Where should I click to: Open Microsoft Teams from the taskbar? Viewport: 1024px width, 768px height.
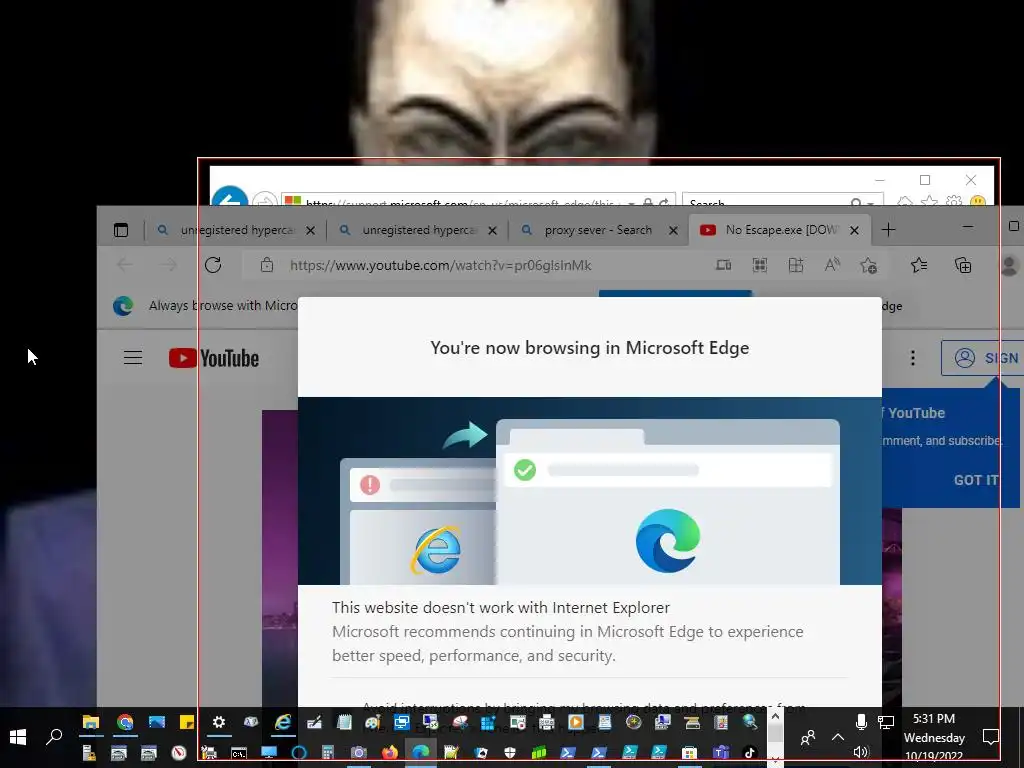720,753
